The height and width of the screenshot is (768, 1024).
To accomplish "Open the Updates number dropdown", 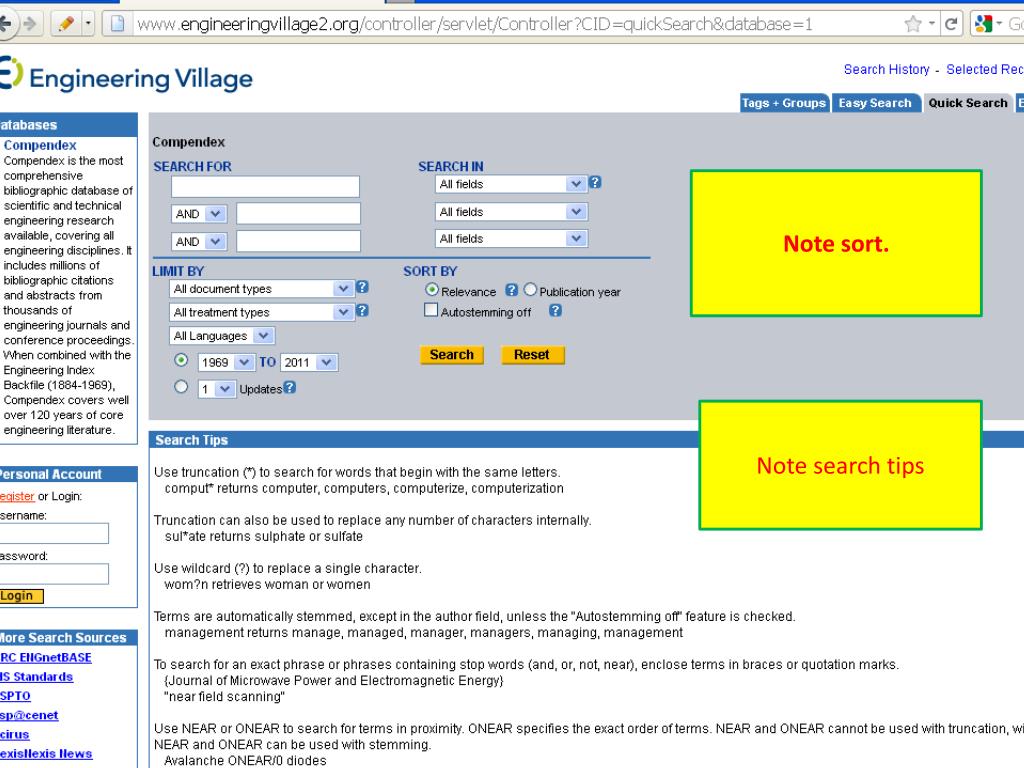I will coord(216,389).
